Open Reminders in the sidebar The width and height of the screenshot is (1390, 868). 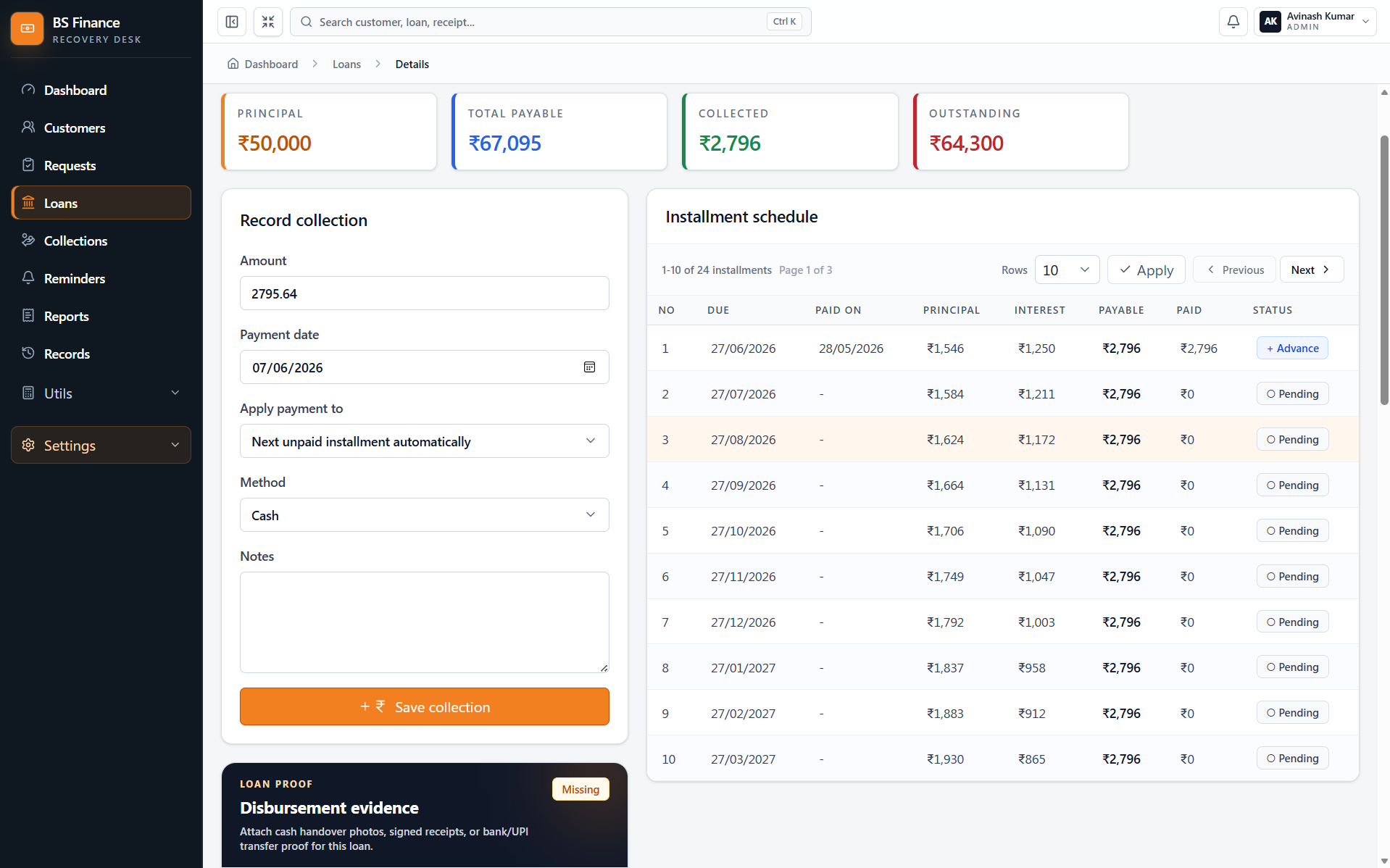click(101, 278)
